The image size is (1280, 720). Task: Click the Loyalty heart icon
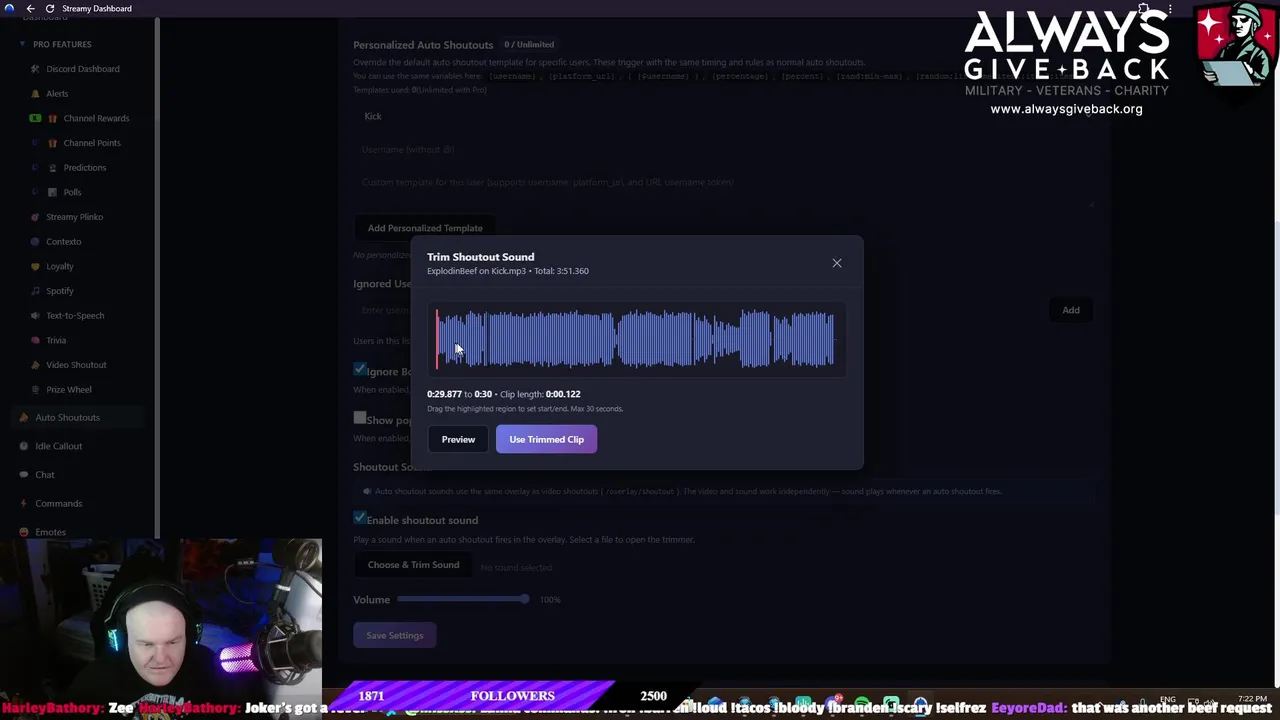36,266
